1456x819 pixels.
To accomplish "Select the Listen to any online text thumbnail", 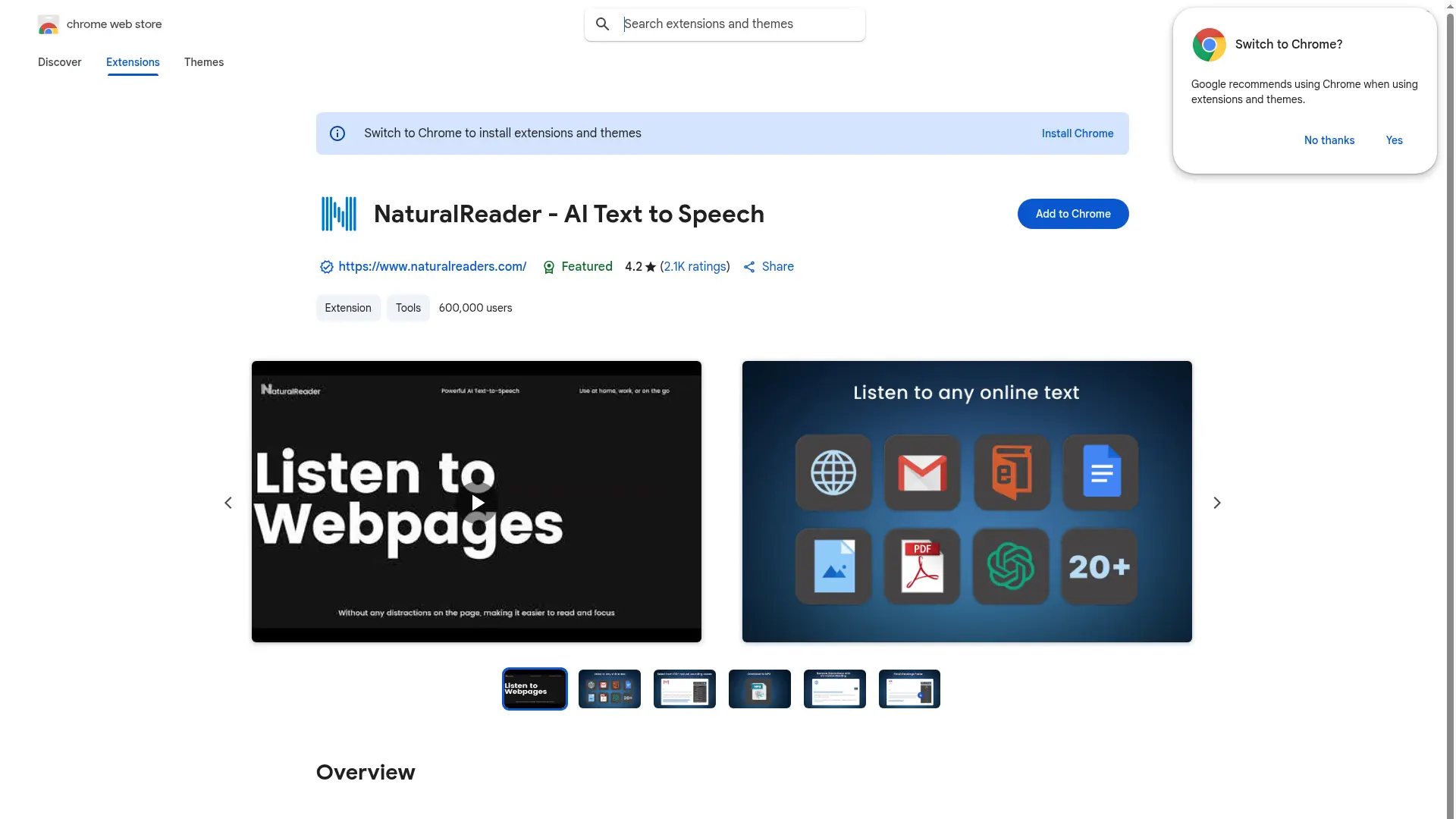I will pyautogui.click(x=610, y=689).
